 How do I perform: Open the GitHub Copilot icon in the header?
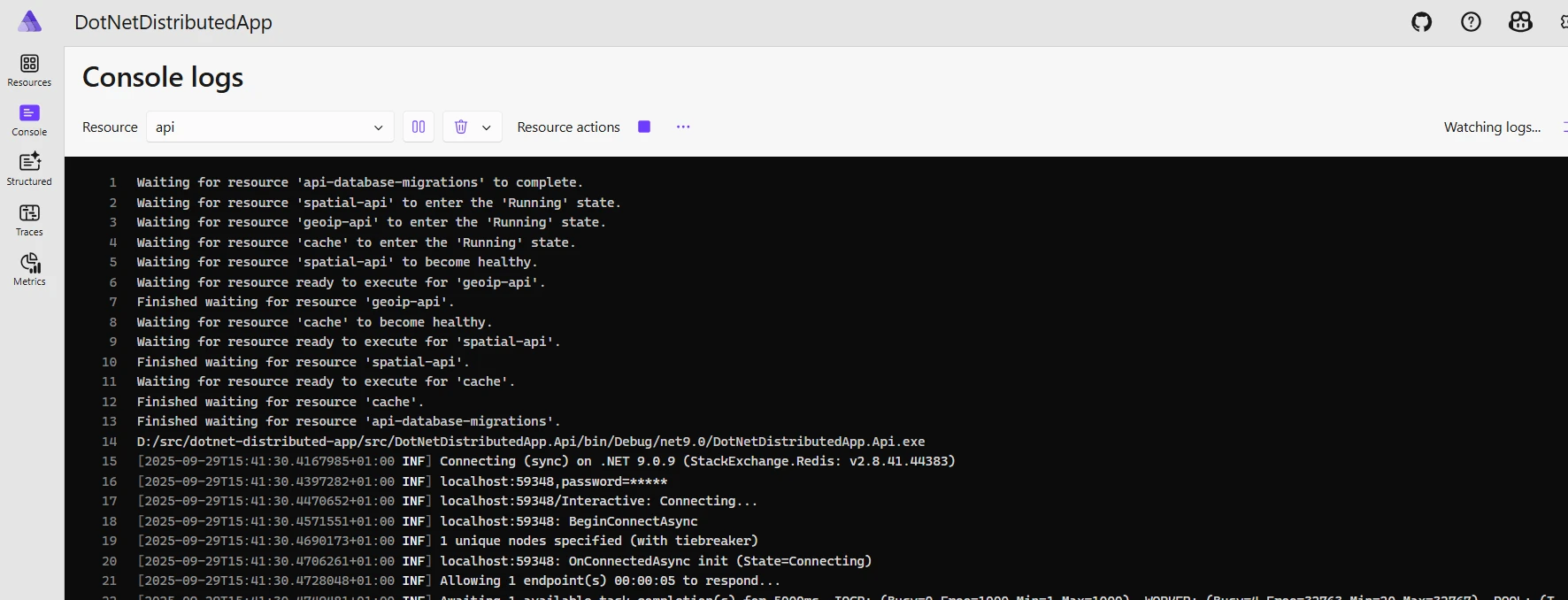pos(1520,22)
